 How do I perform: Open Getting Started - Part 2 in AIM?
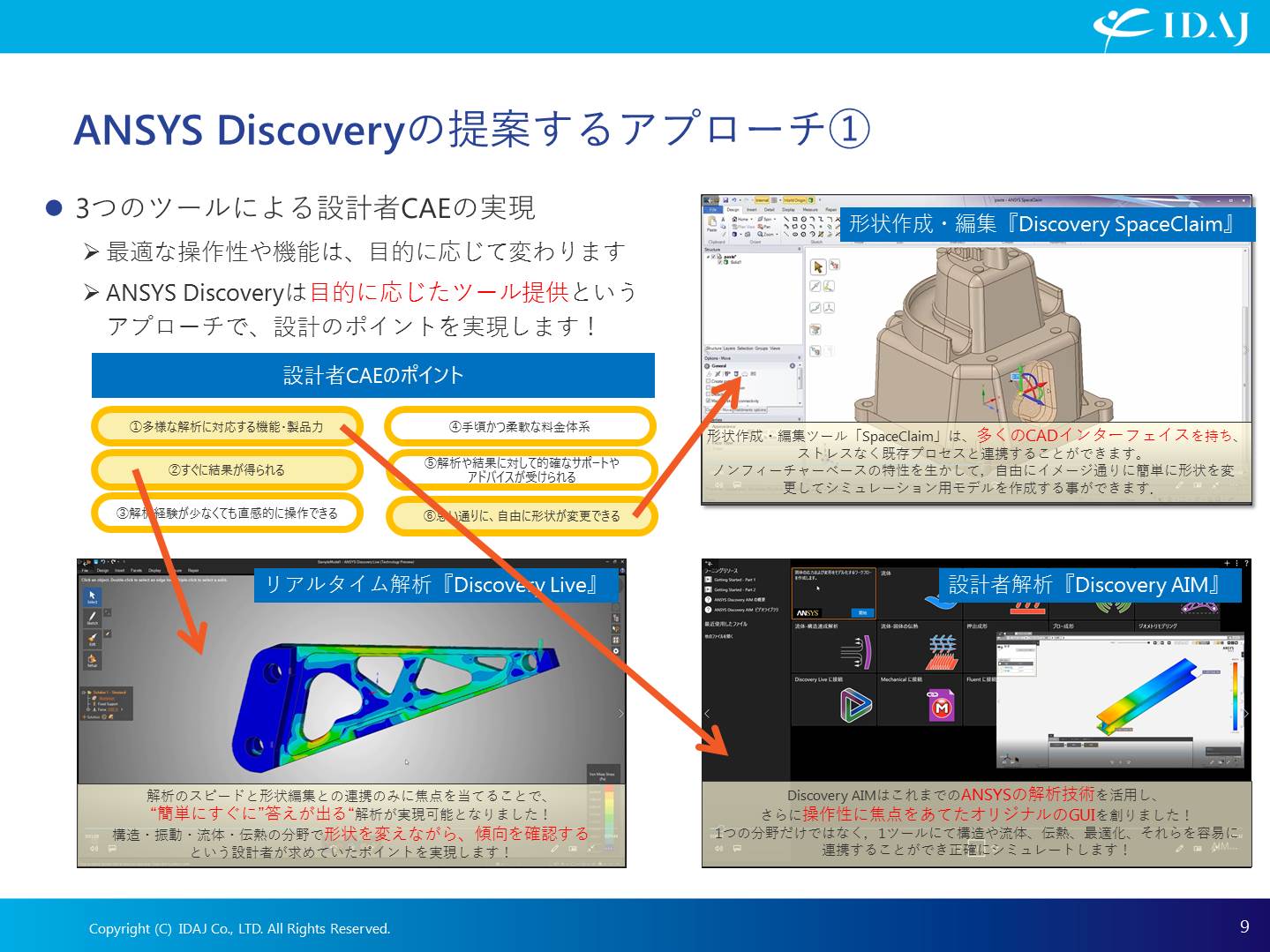pyautogui.click(x=731, y=590)
